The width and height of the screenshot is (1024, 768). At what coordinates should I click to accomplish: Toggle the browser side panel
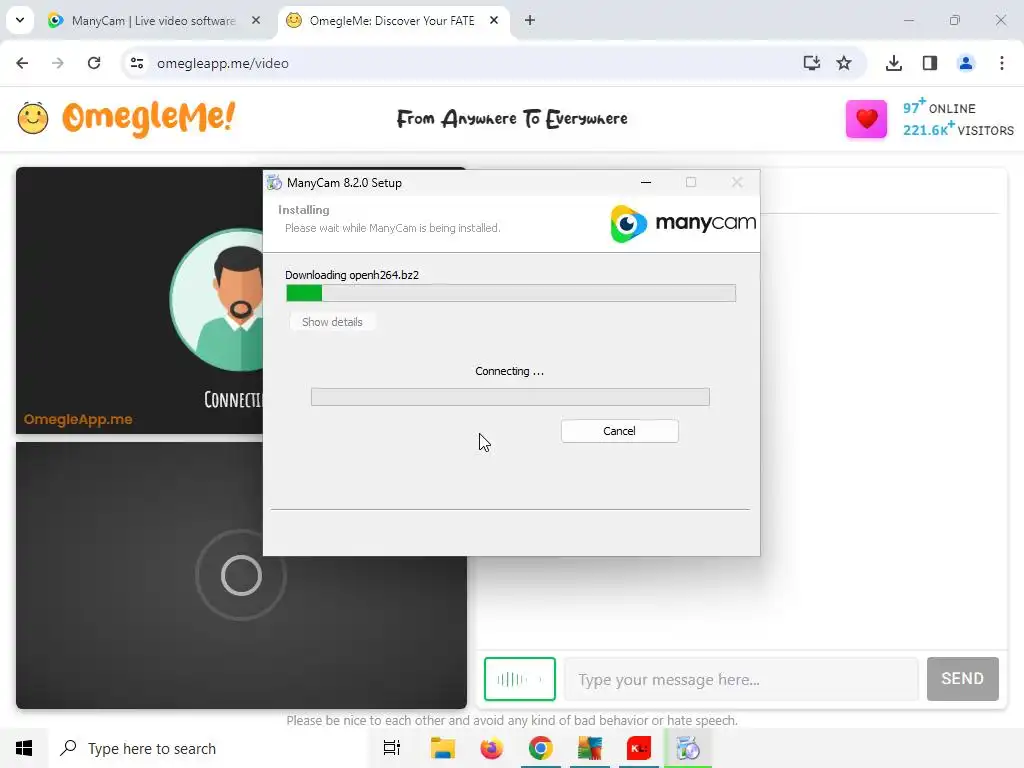pos(930,63)
